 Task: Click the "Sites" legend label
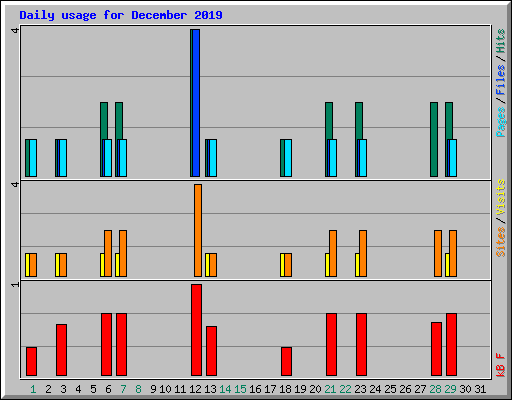pos(500,242)
